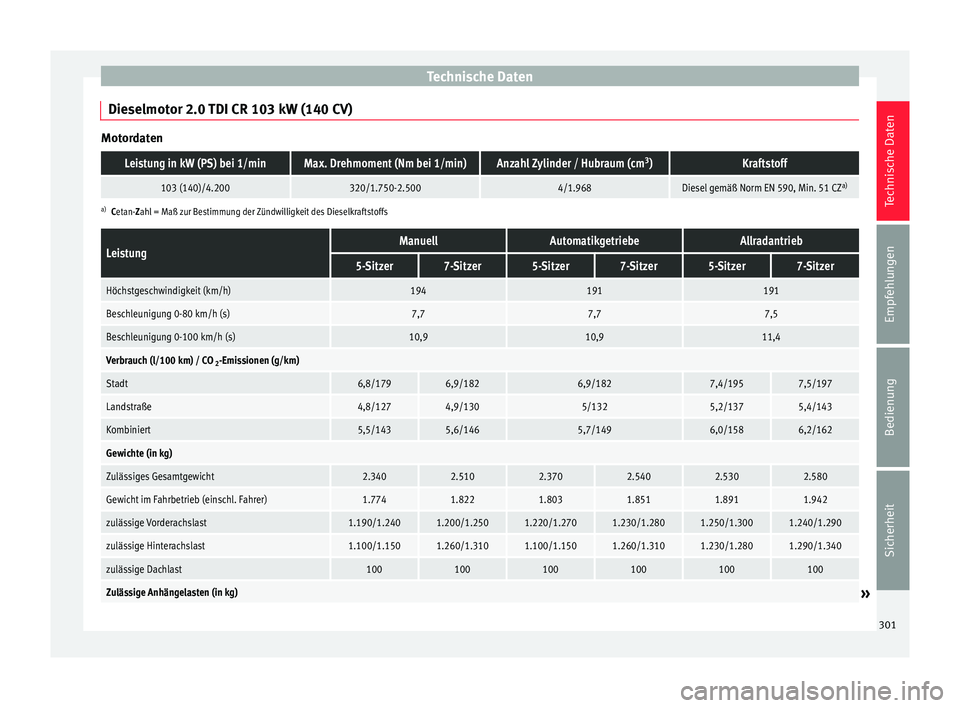Image resolution: width=960 pixels, height=708 pixels.
Task: Click Beschleunigung 0-80 km/h (s) label
Action: 168,314
